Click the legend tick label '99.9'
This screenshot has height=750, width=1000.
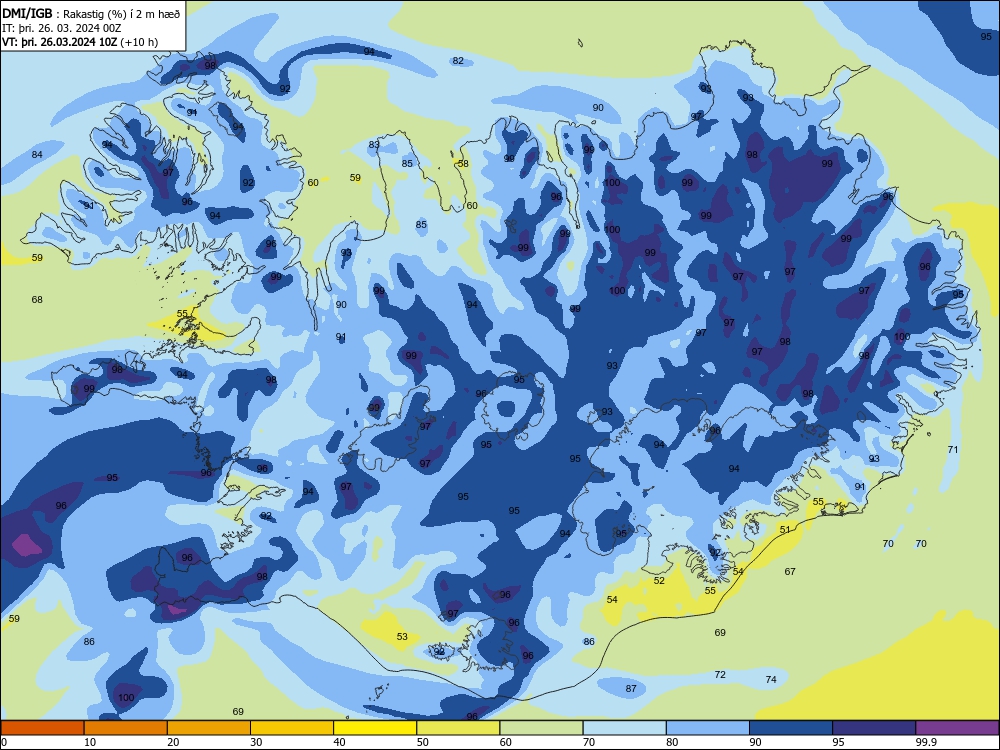tap(926, 742)
